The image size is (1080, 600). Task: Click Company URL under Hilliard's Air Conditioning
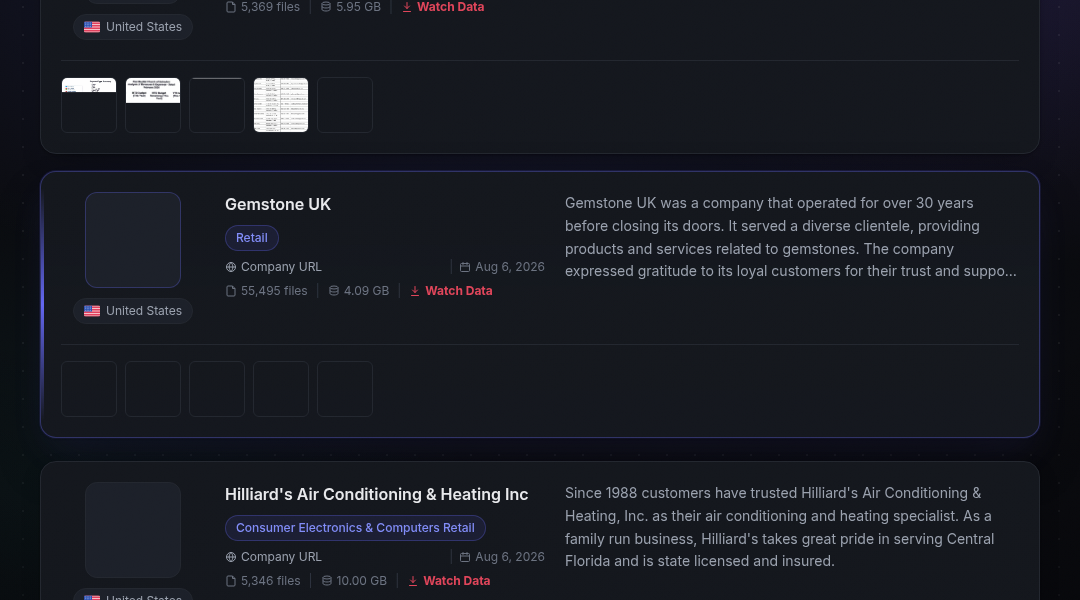pos(273,557)
